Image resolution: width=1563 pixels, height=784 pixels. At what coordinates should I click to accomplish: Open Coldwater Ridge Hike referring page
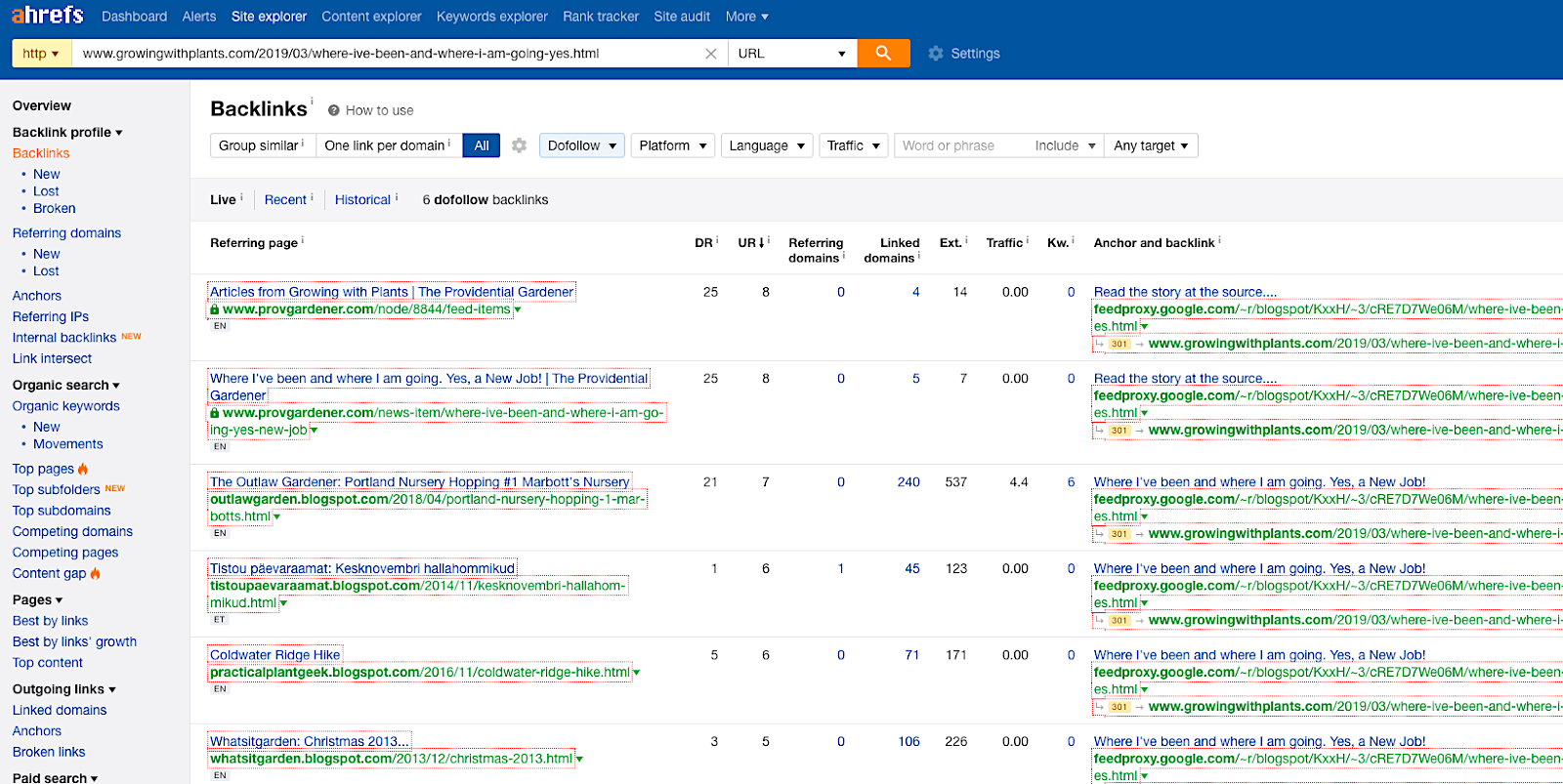(x=275, y=655)
